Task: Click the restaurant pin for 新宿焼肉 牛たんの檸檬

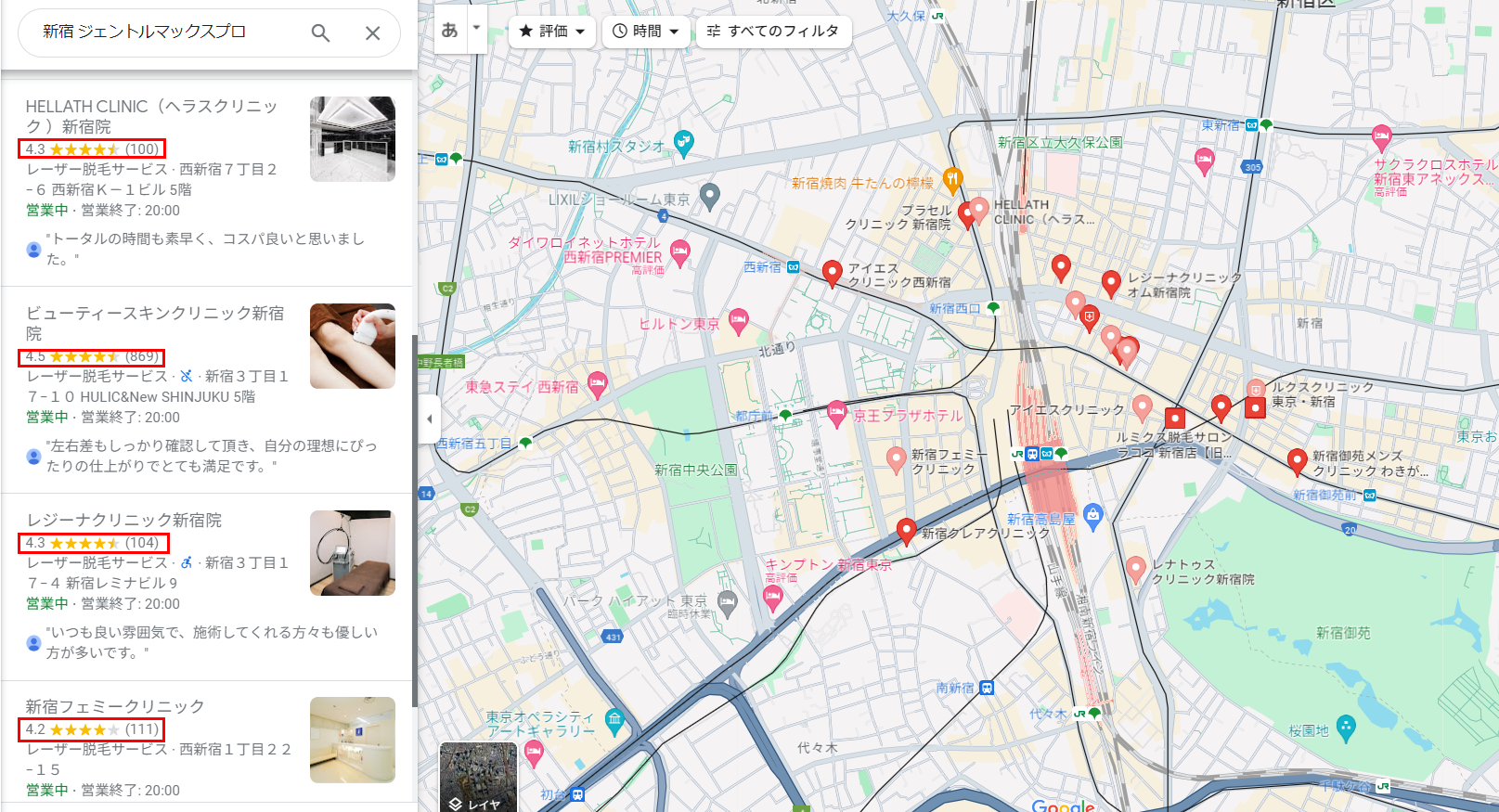Action: (x=952, y=179)
